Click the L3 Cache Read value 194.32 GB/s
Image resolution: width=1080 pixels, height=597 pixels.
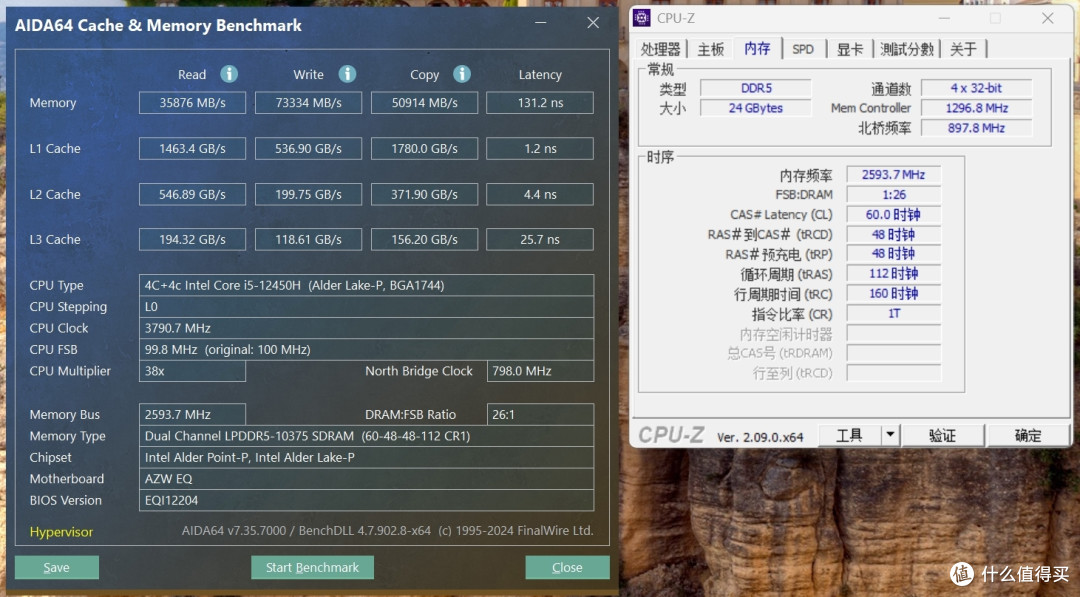[192, 240]
